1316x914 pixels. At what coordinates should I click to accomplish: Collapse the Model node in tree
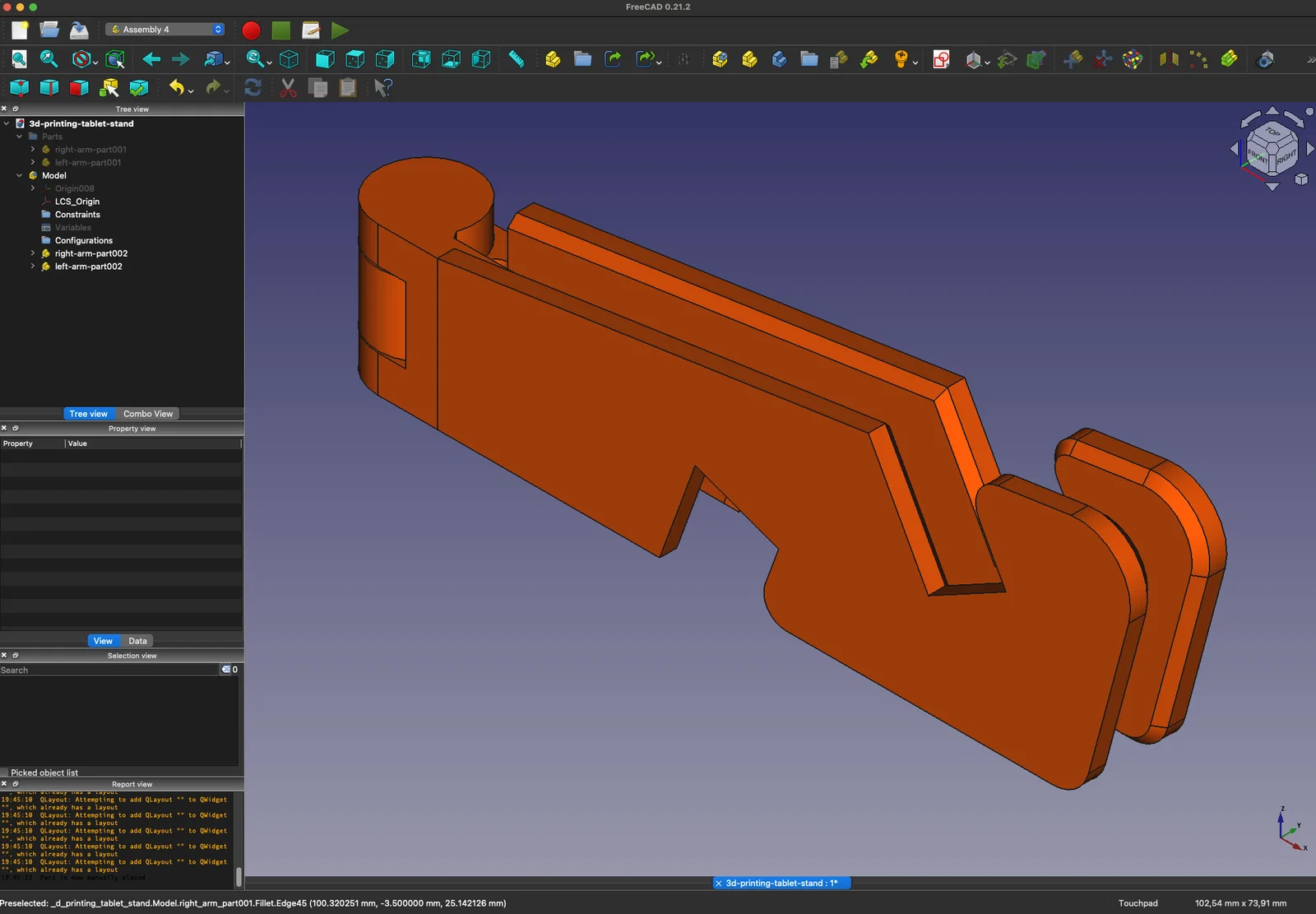click(x=20, y=175)
